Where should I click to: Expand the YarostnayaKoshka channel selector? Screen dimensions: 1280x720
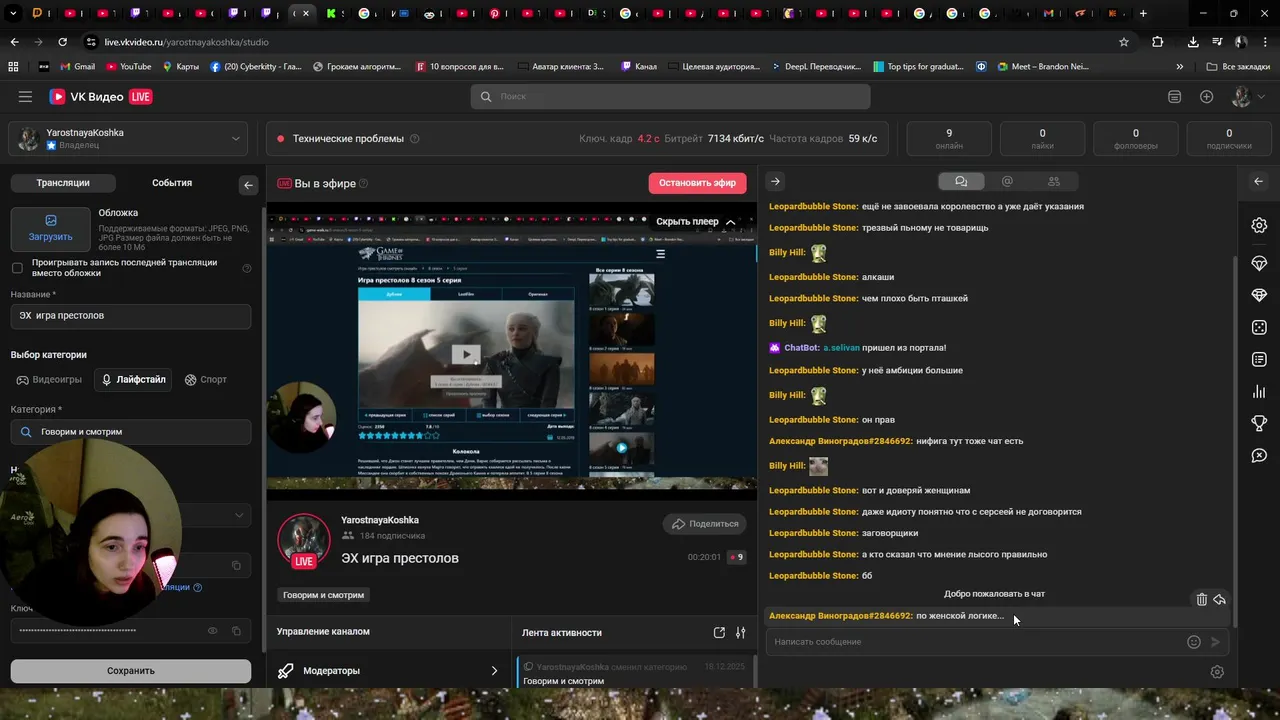[130, 139]
